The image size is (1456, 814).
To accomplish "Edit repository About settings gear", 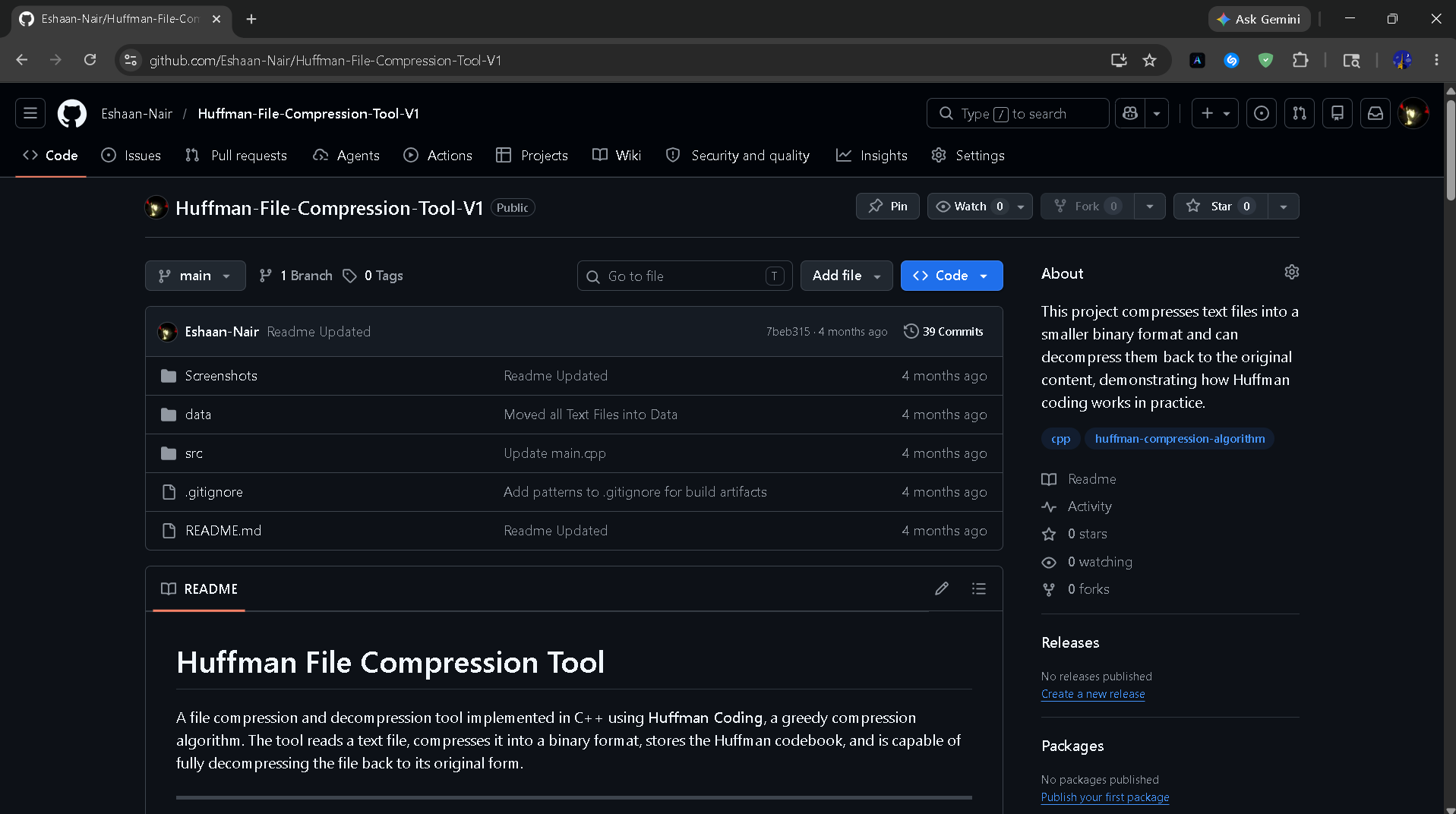I will click(1291, 272).
